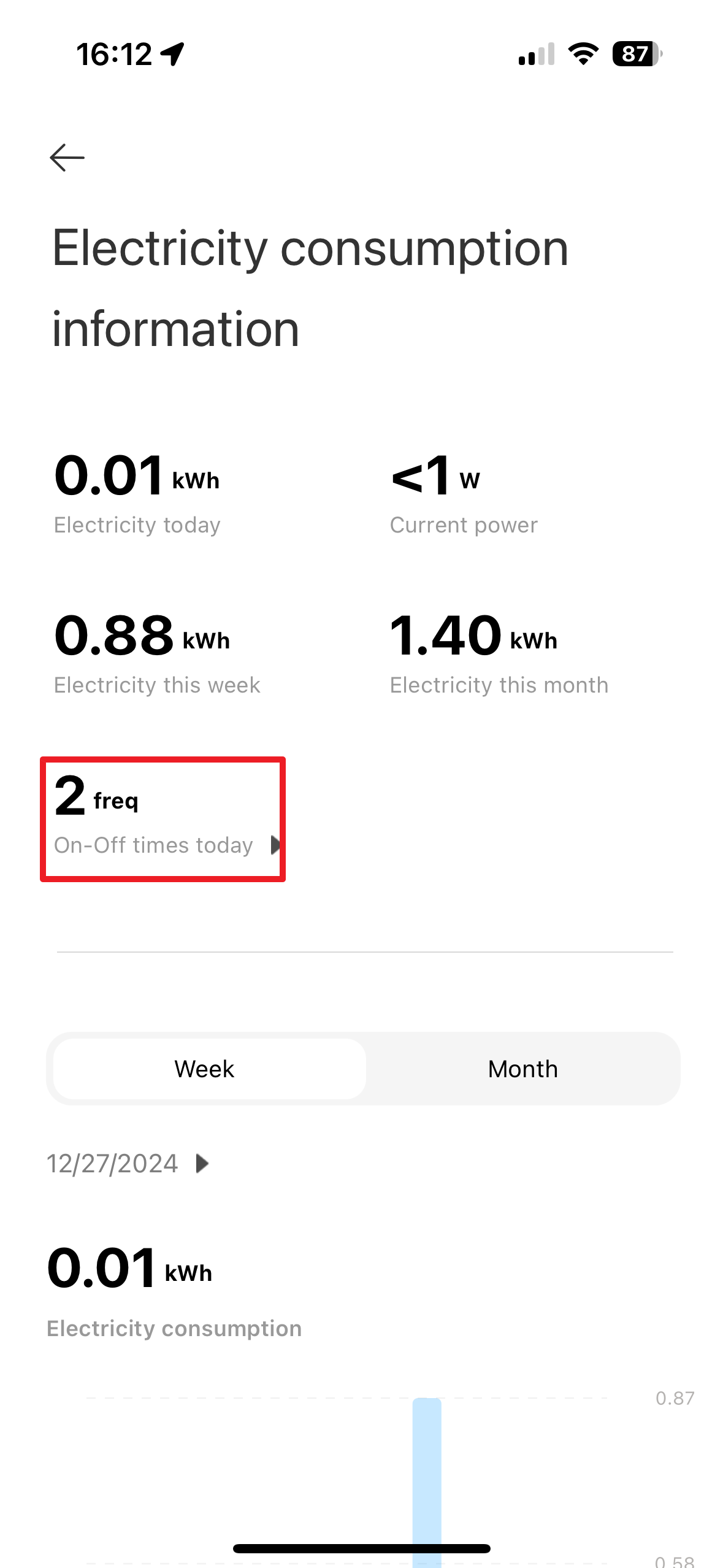This screenshot has height=1568, width=723.
Task: Tap the Wi-Fi status icon
Action: pos(583,54)
